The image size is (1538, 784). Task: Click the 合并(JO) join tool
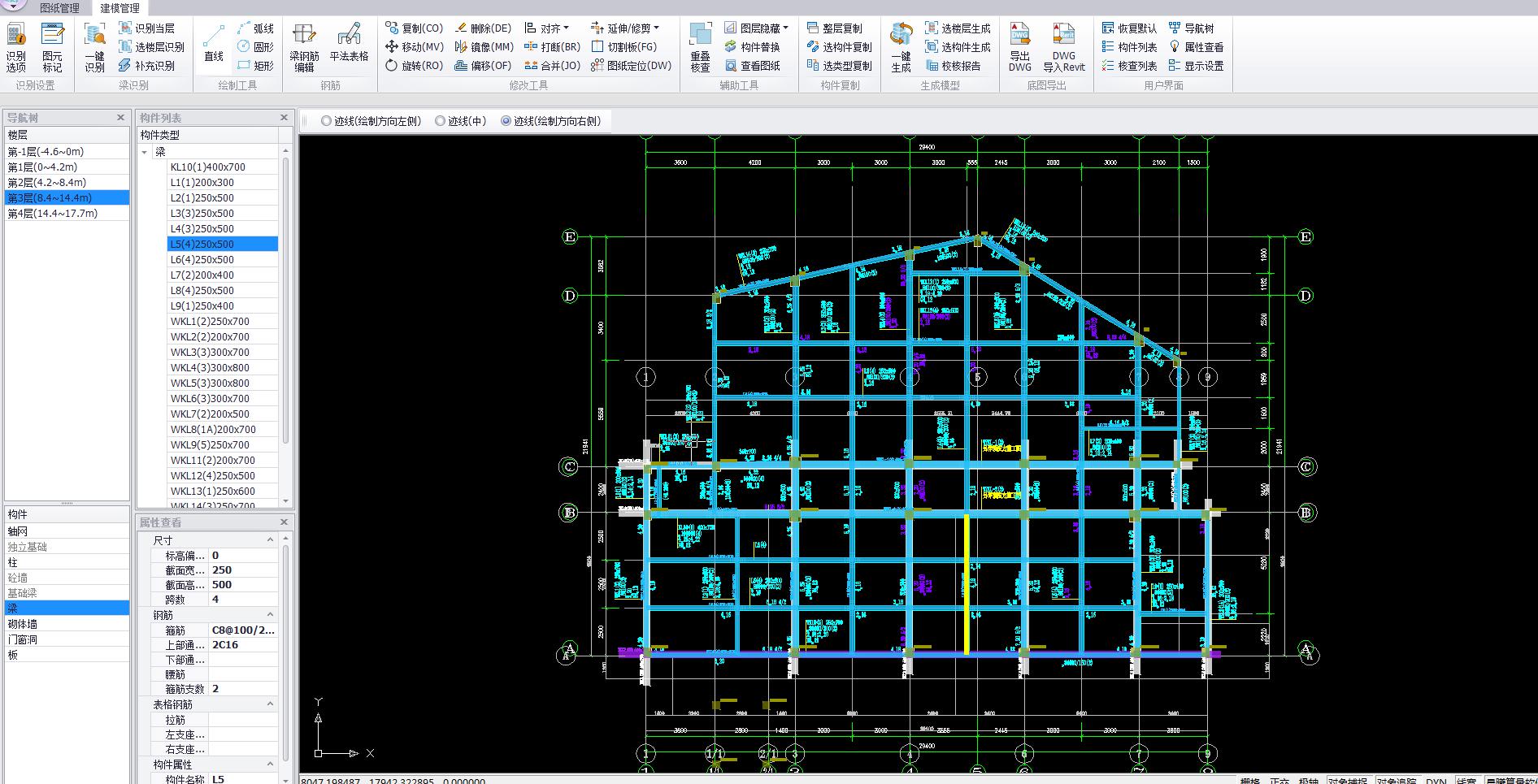pyautogui.click(x=553, y=66)
